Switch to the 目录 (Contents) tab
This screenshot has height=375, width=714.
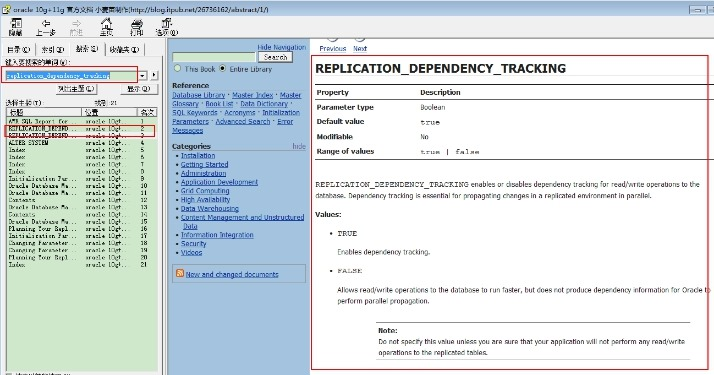[18, 50]
